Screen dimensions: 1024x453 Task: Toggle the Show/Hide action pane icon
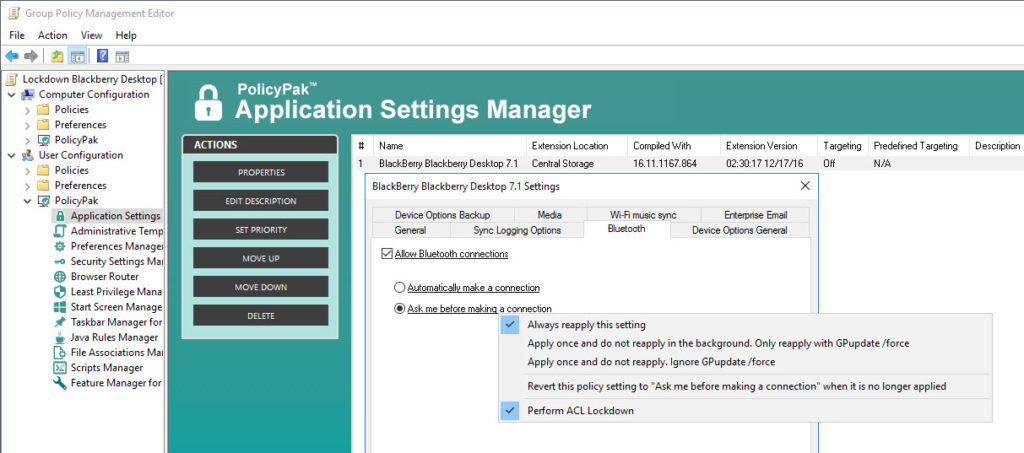(x=122, y=56)
